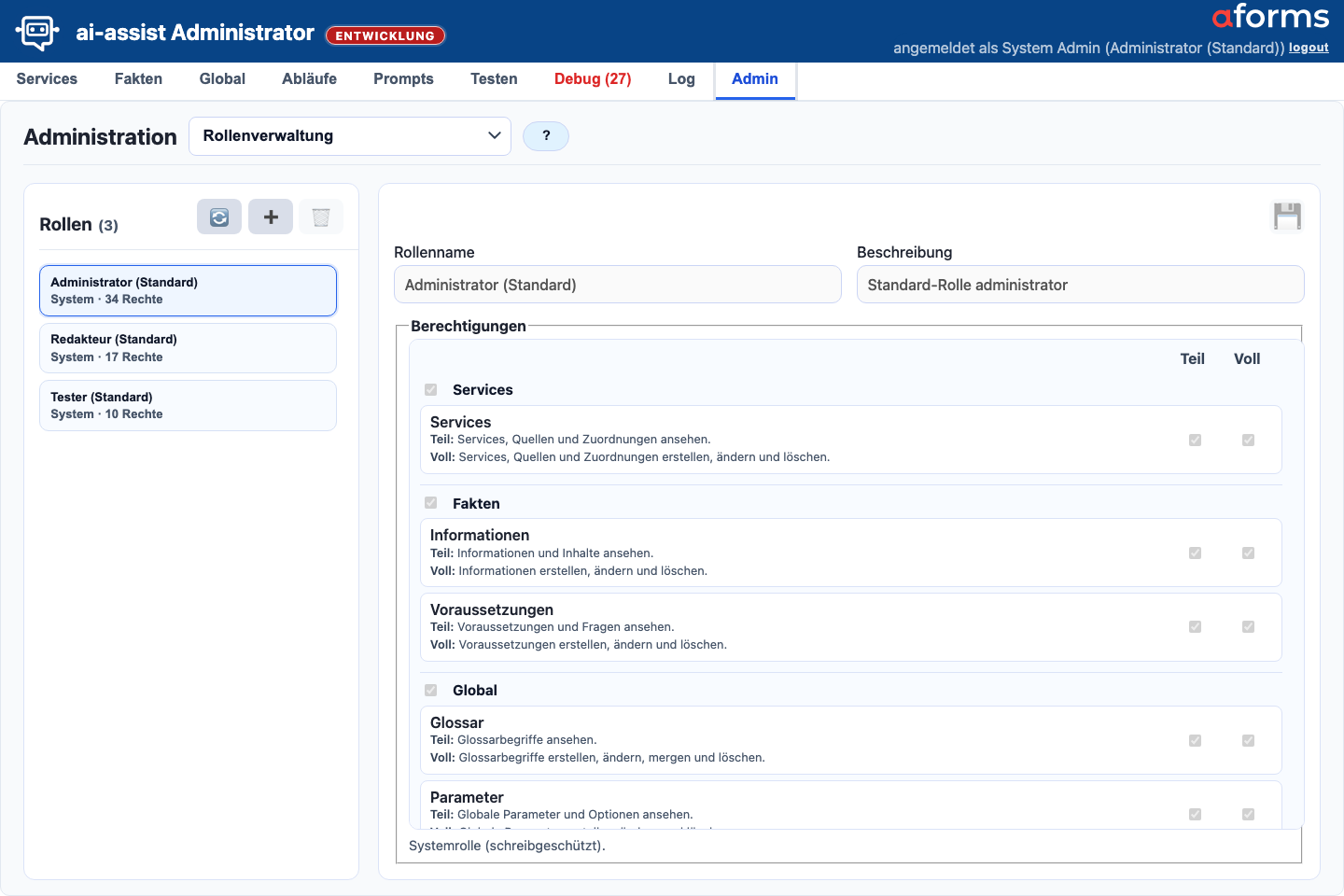Toggle the Fakten group checkbox
Image resolution: width=1344 pixels, height=896 pixels.
pyautogui.click(x=431, y=503)
